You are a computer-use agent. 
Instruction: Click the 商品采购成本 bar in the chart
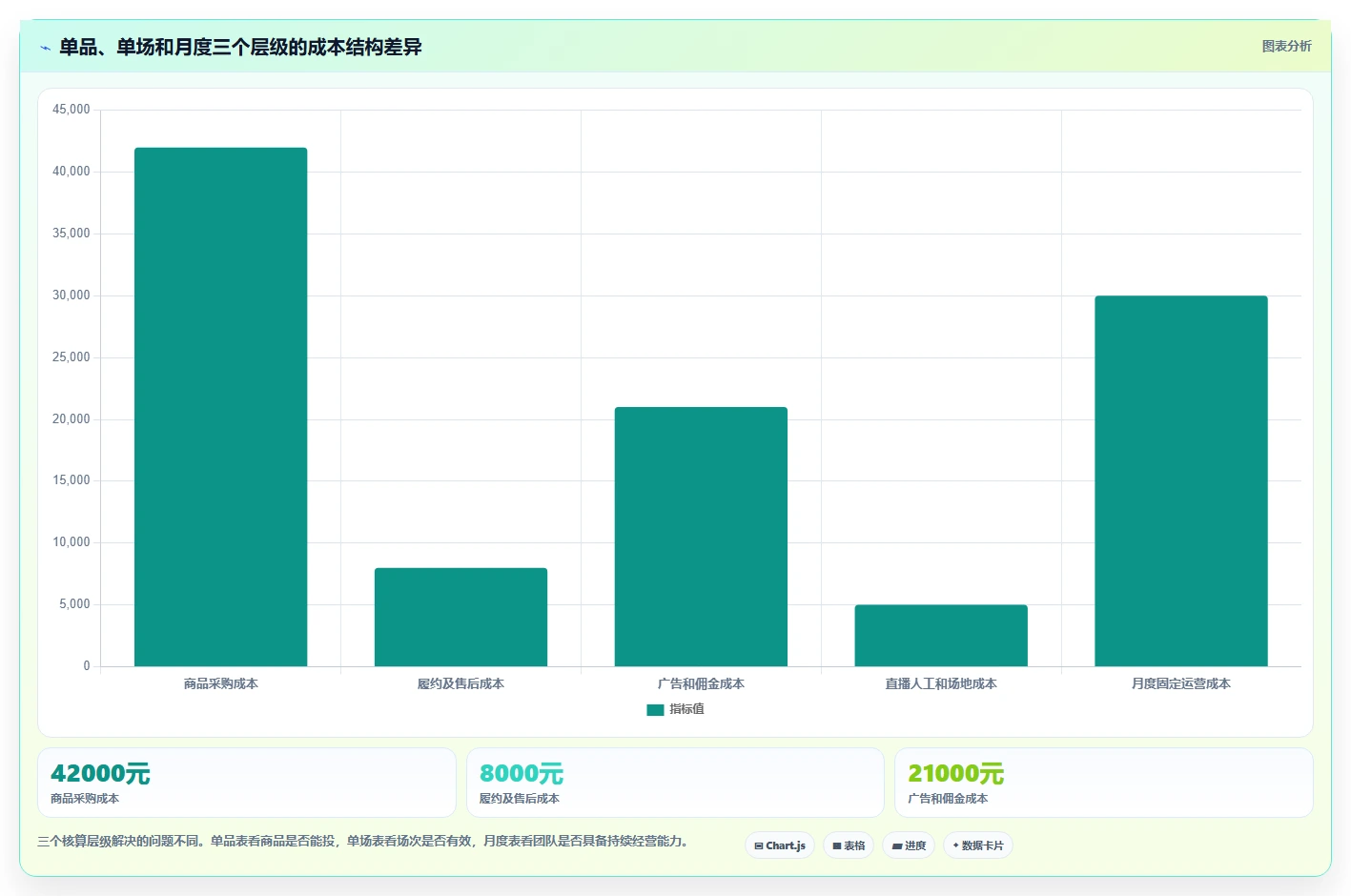tap(220, 407)
